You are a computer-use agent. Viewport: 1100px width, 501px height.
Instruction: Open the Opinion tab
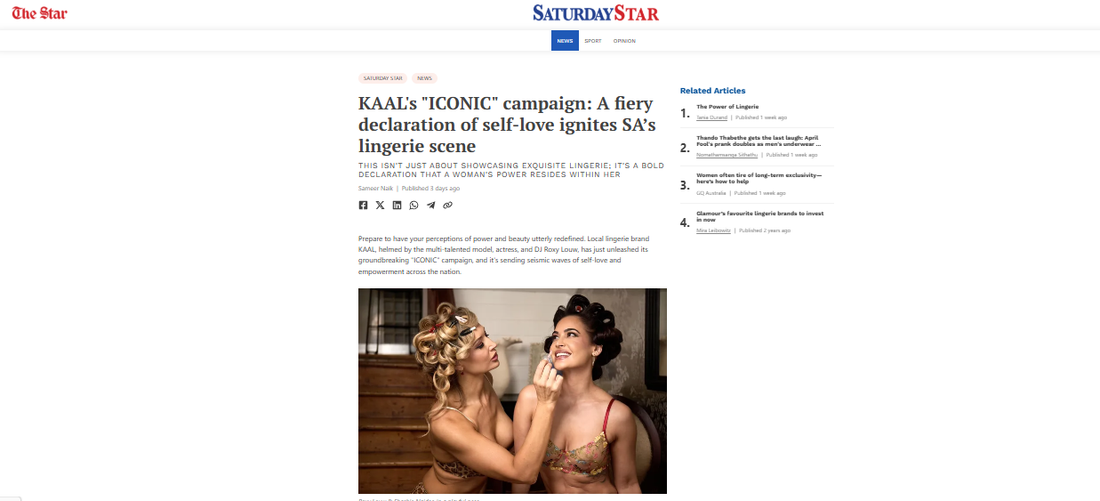point(624,41)
